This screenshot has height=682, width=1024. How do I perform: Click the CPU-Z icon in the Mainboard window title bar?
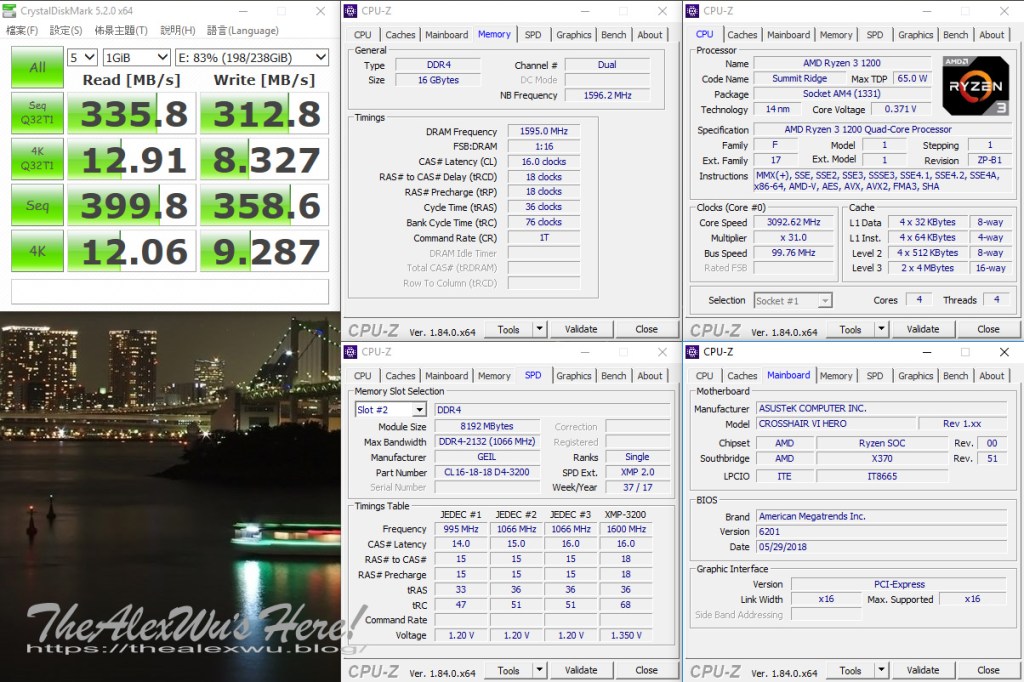691,352
